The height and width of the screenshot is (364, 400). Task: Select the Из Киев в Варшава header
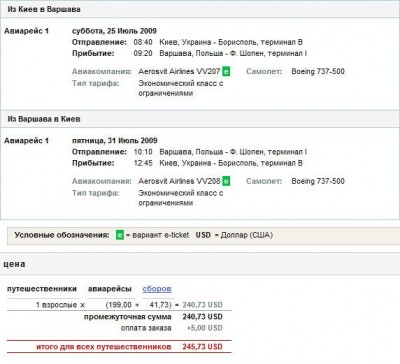tap(44, 9)
